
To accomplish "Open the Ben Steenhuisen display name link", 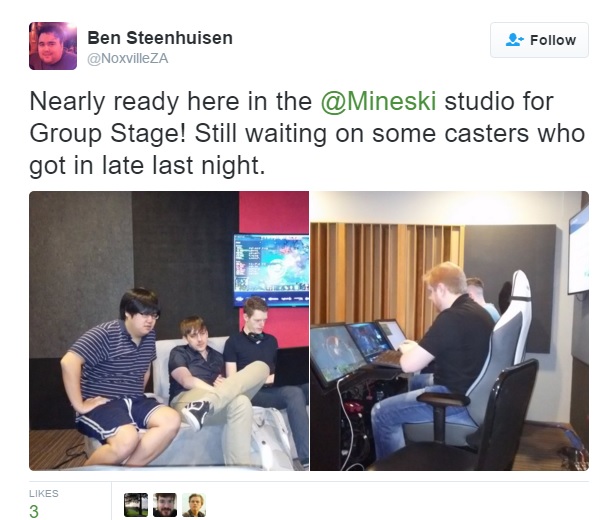I will (160, 38).
